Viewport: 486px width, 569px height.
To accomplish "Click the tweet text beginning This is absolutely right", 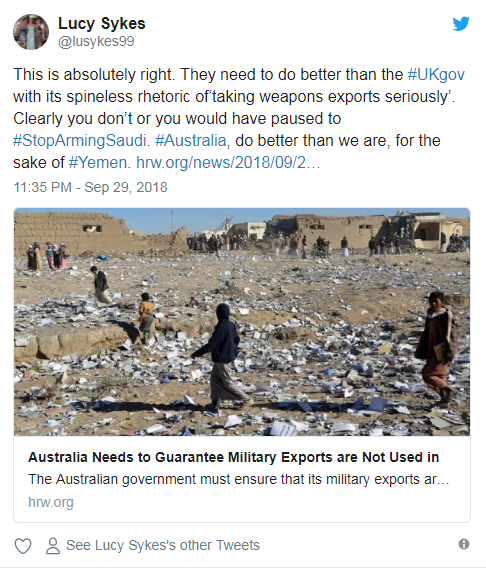I will 239,118.
